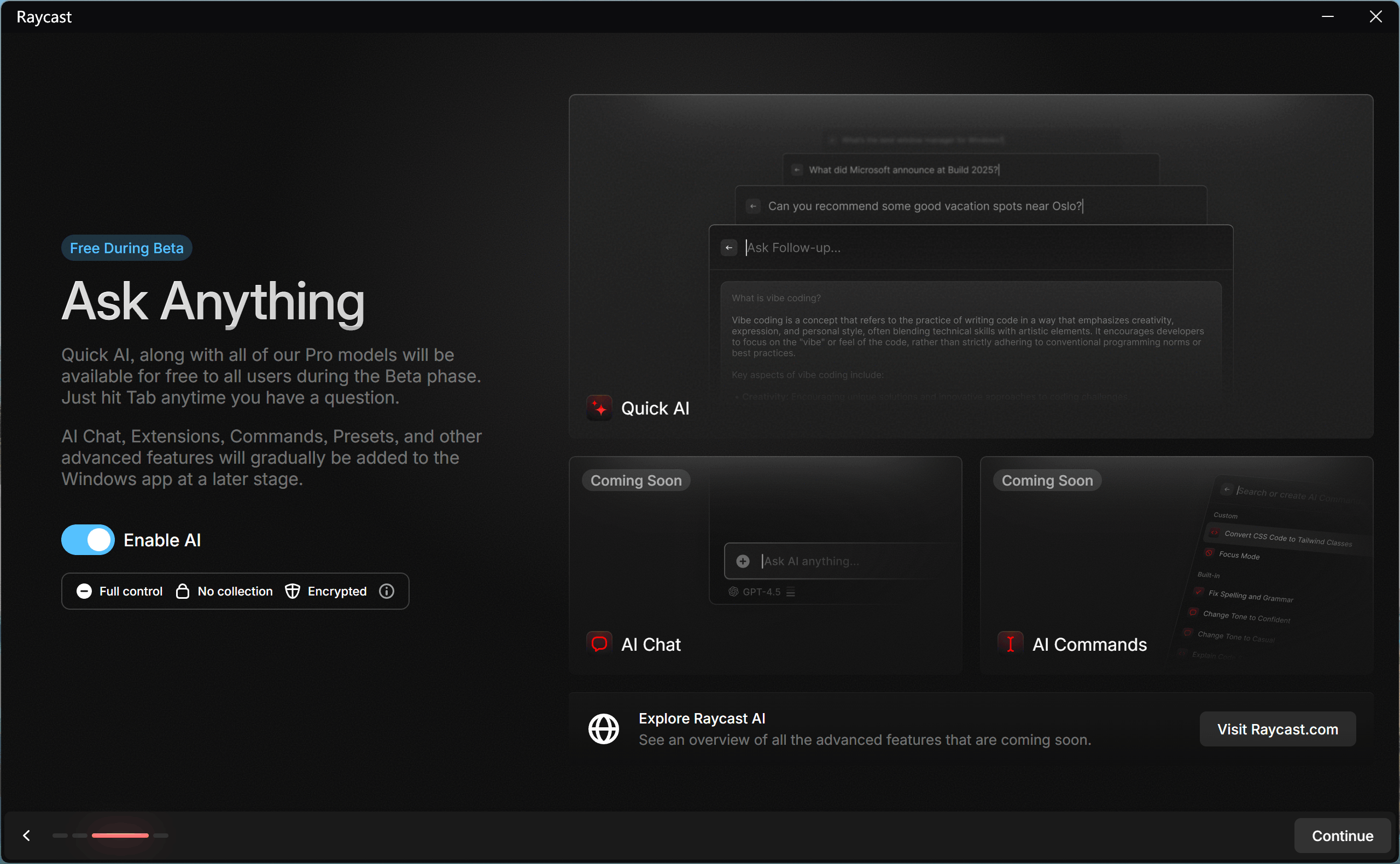Click the first onboarding step dash
The image size is (1400, 864).
[60, 836]
